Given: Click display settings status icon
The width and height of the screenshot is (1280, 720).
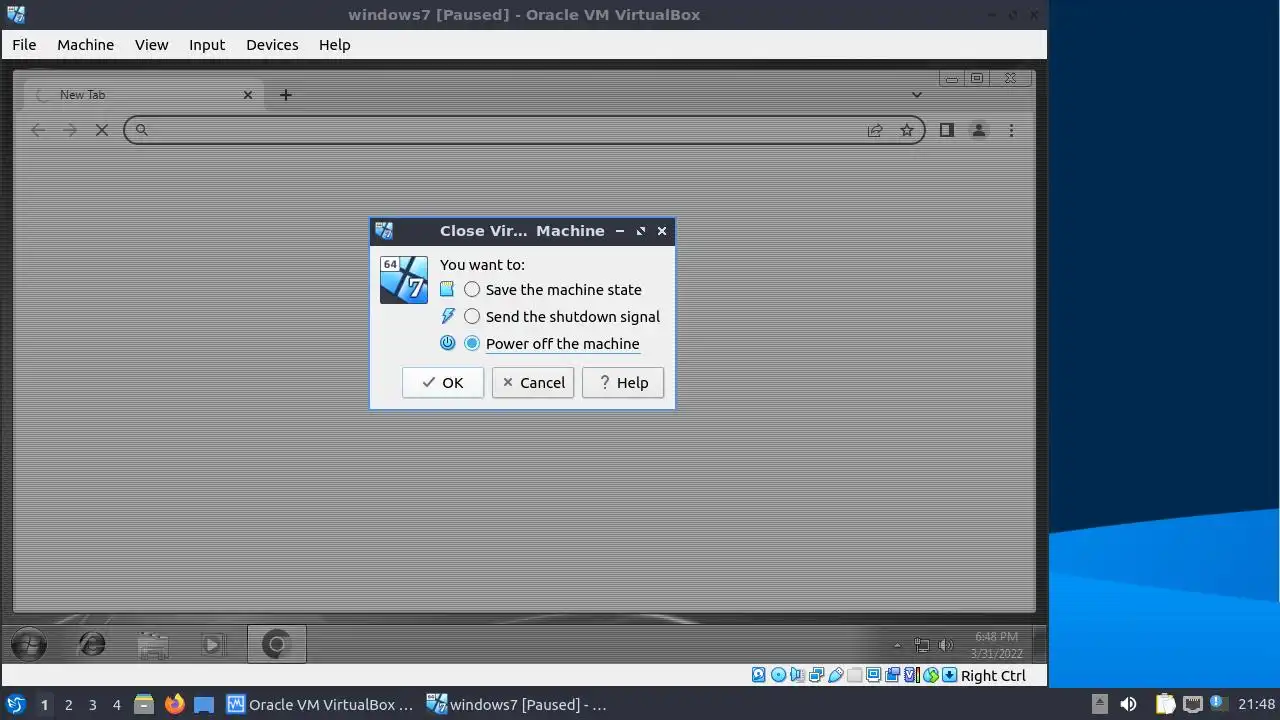Looking at the screenshot, I should click(873, 675).
